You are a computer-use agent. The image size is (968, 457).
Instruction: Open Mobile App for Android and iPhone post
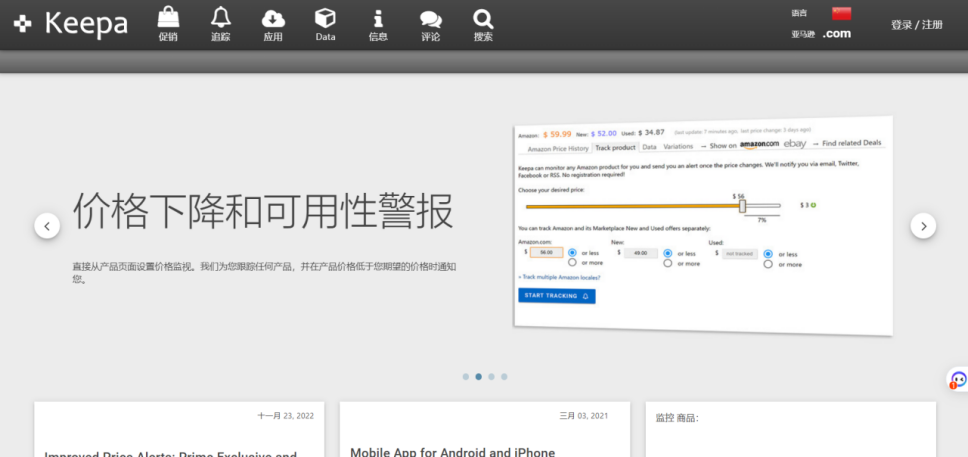tap(453, 452)
